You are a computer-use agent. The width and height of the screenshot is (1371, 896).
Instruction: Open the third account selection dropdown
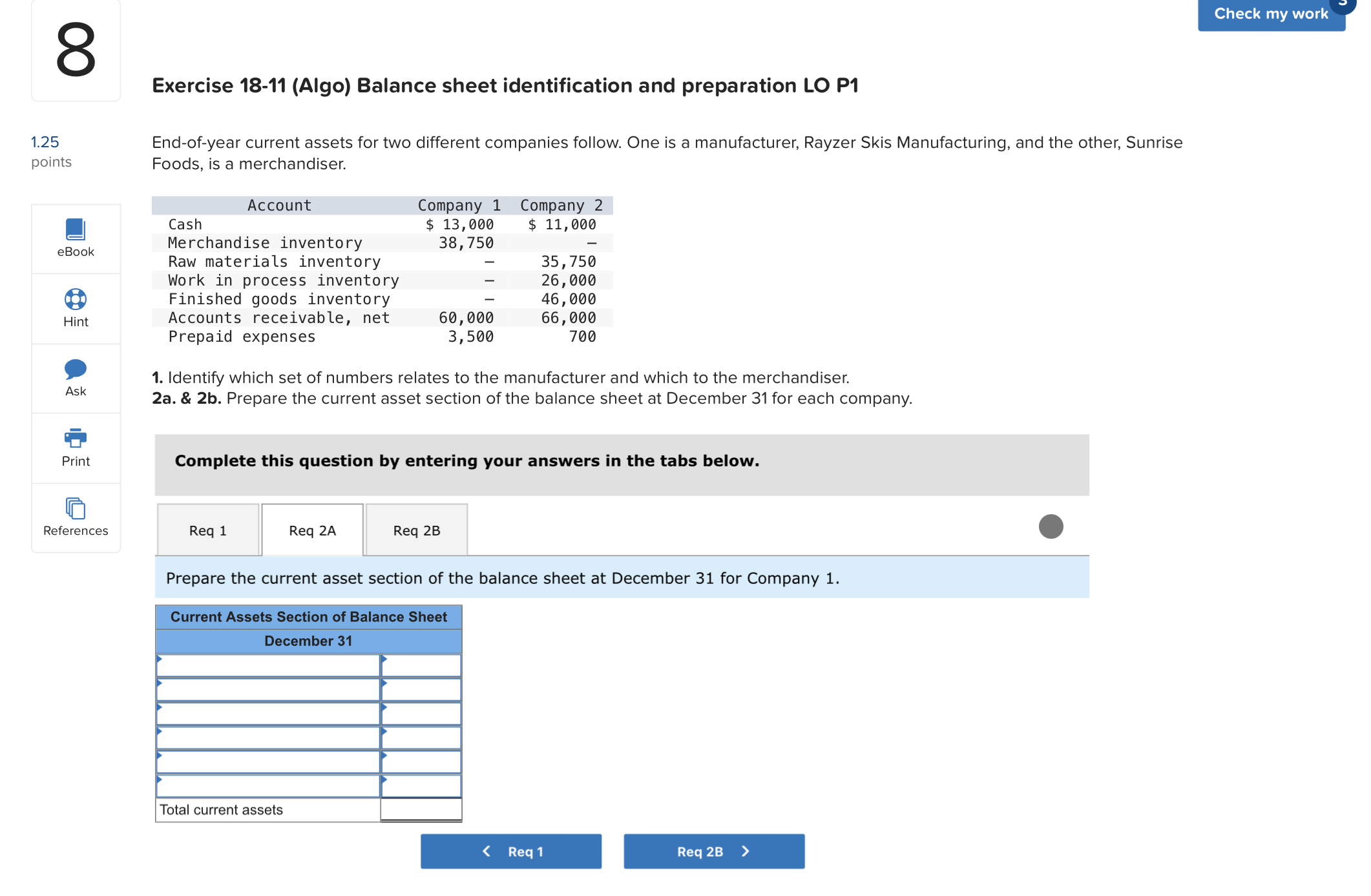coord(268,713)
